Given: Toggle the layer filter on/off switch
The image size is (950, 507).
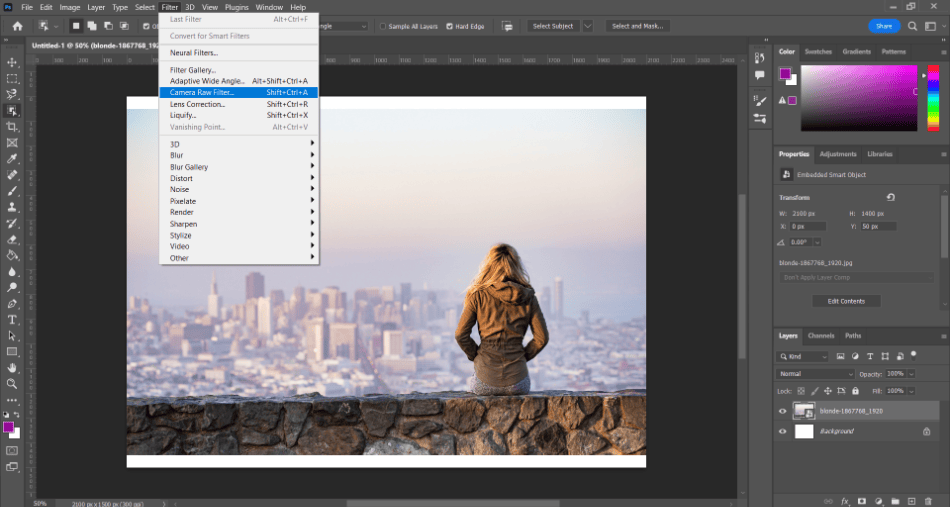Looking at the screenshot, I should [914, 355].
